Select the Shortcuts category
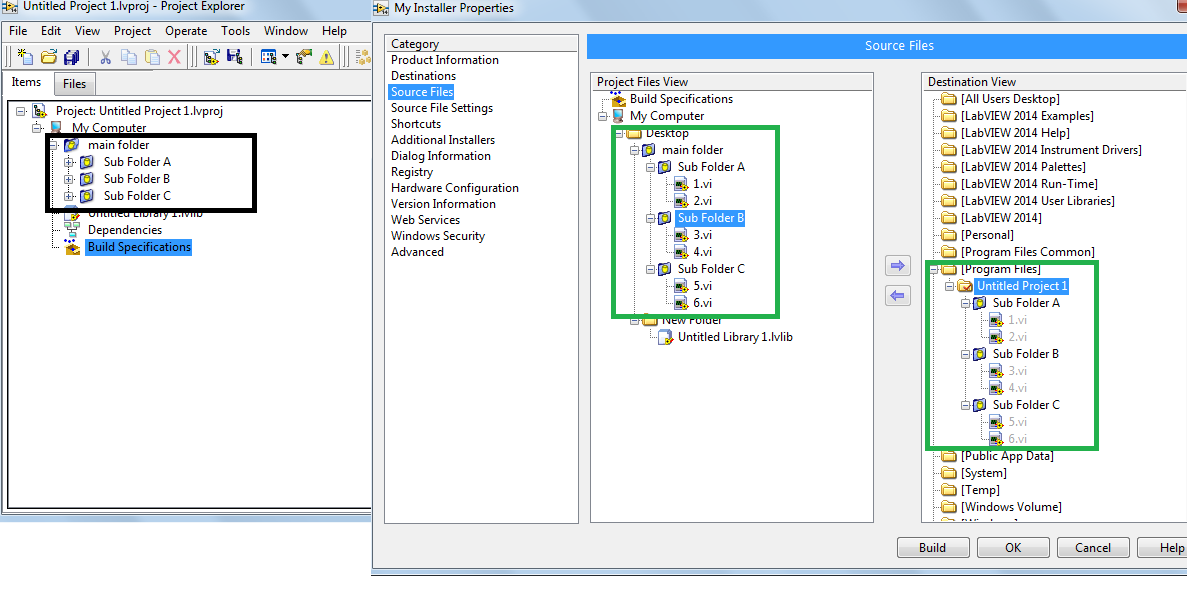This screenshot has width=1187, height=597. coord(416,123)
